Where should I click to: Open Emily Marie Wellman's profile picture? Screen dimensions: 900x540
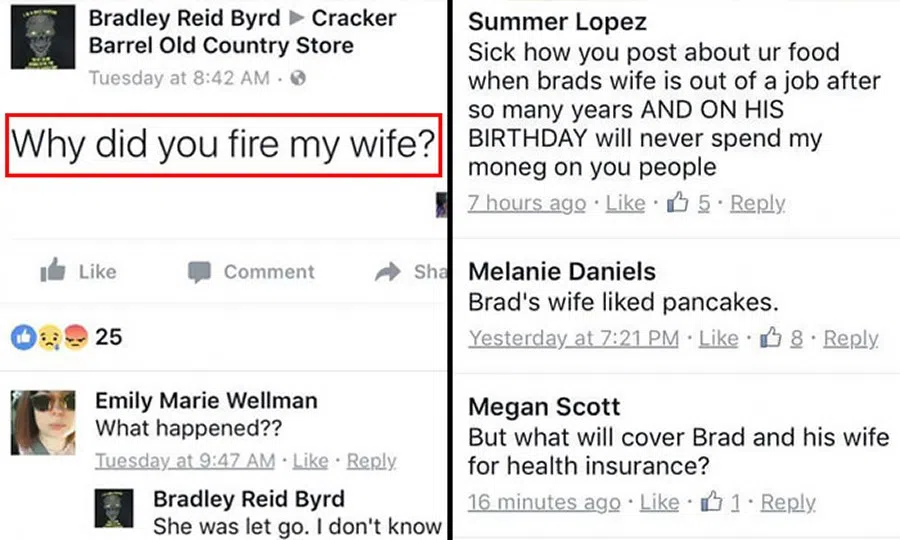[43, 421]
